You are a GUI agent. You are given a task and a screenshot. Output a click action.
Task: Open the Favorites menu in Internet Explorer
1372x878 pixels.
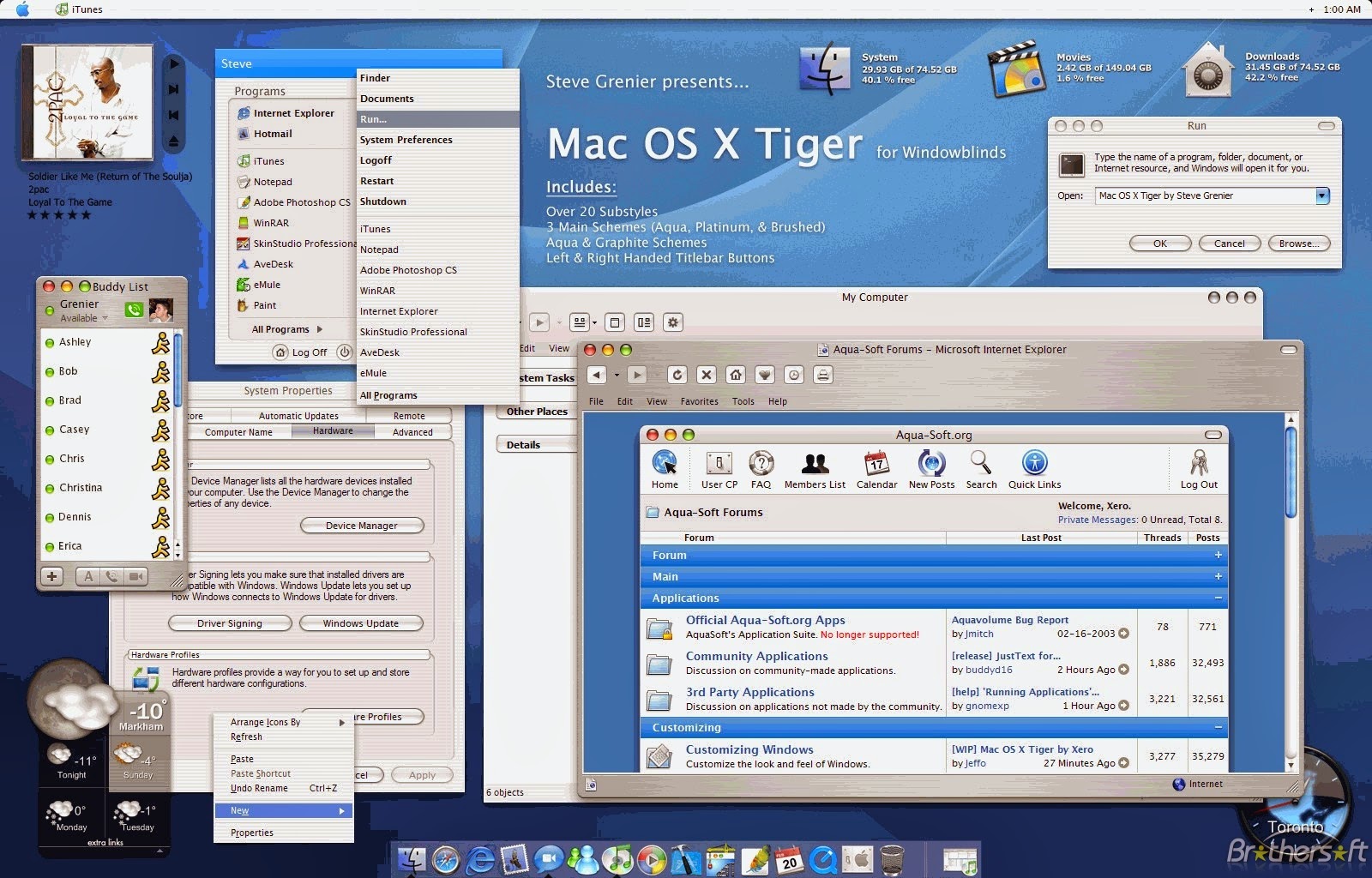click(700, 401)
